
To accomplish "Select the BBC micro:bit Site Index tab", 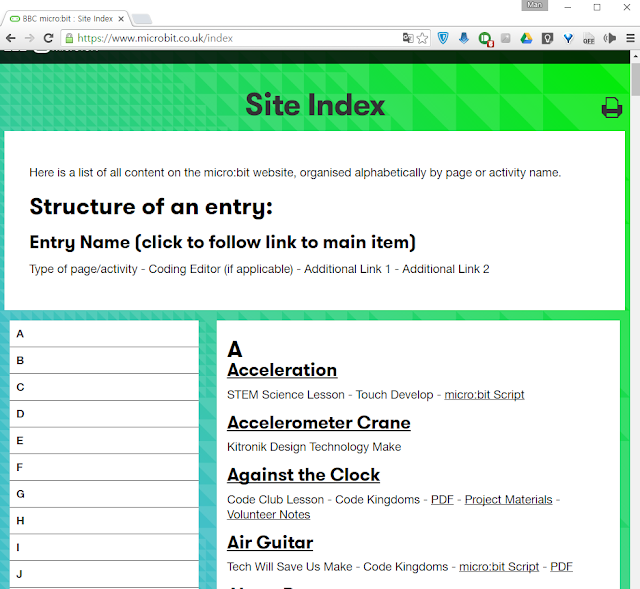I will pyautogui.click(x=67, y=19).
